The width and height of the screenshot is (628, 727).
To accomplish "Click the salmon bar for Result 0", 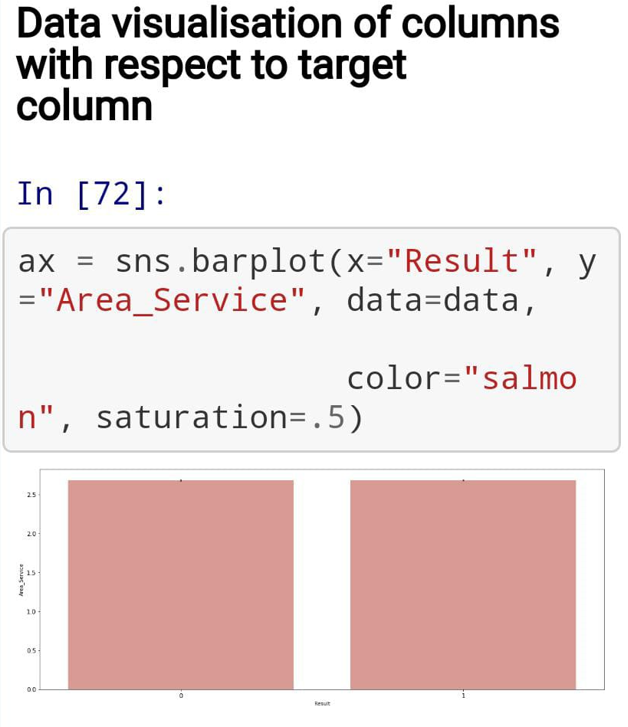I will [181, 585].
